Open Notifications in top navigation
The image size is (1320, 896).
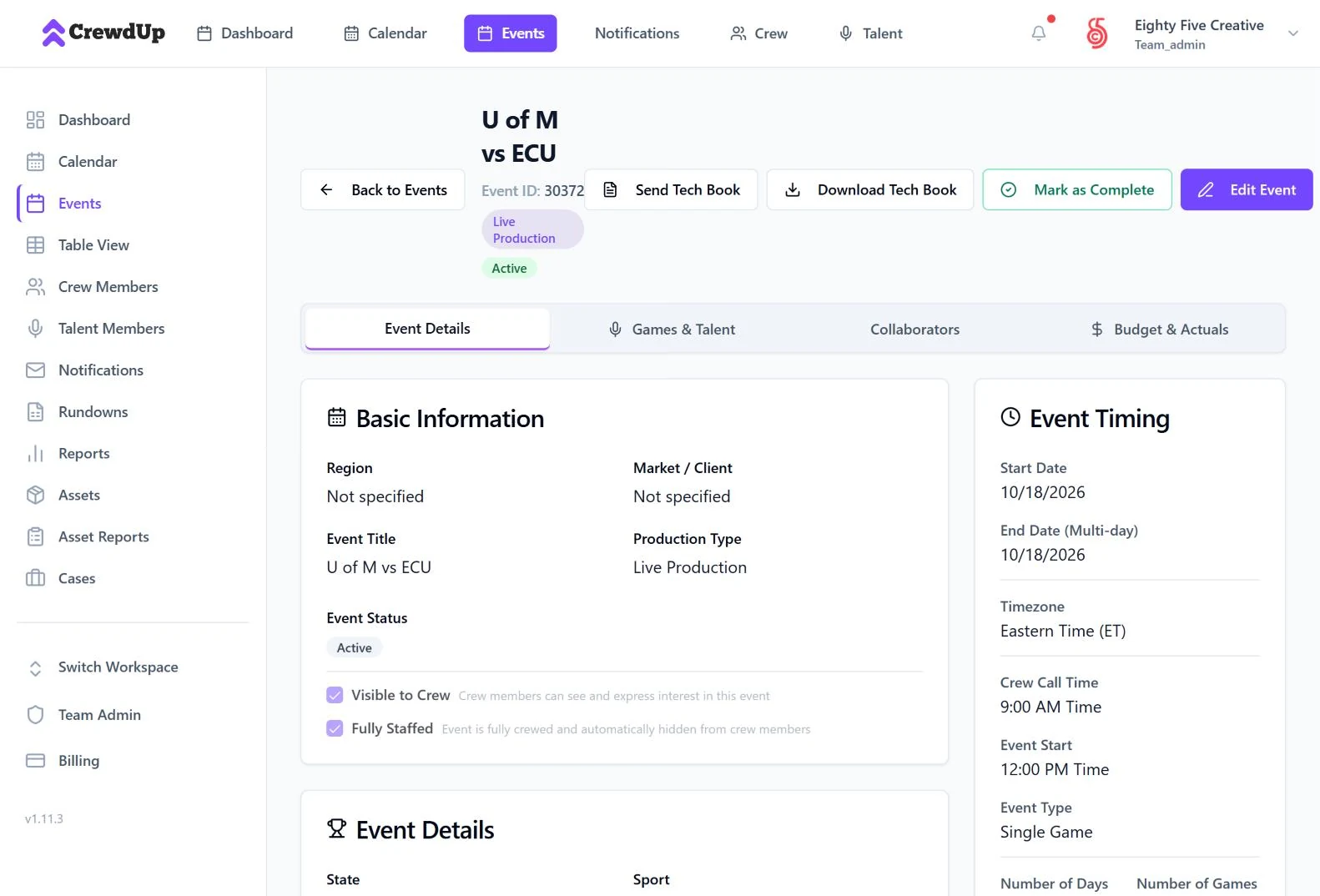pyautogui.click(x=637, y=33)
